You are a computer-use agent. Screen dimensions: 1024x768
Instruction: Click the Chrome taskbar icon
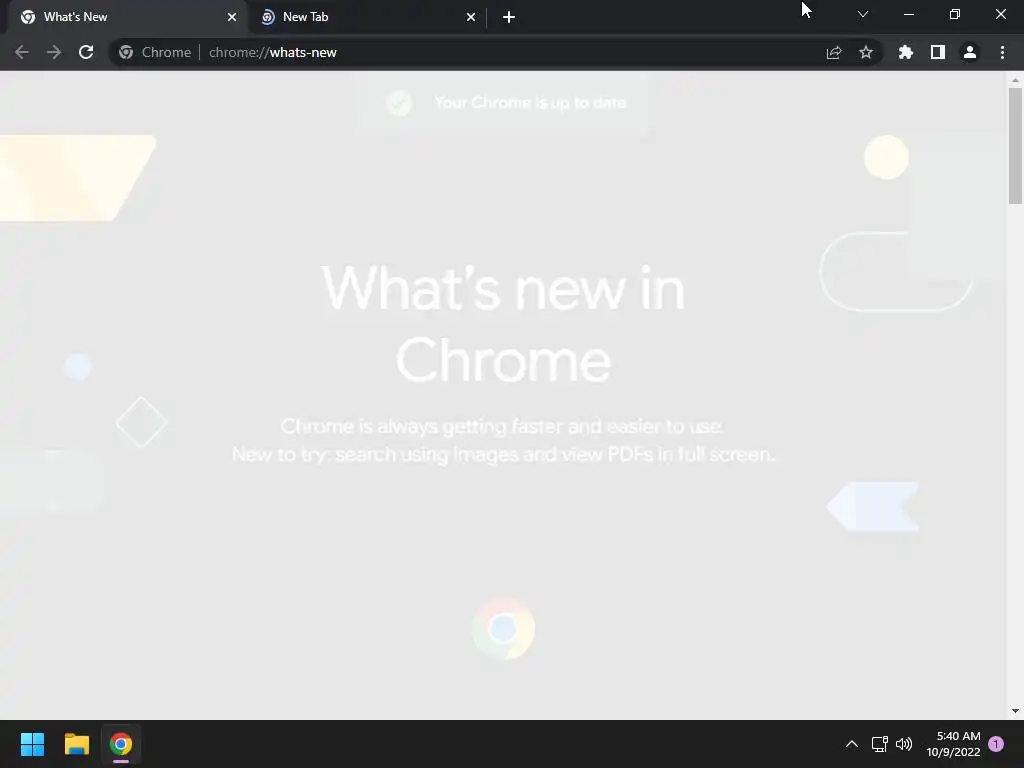[x=121, y=744]
